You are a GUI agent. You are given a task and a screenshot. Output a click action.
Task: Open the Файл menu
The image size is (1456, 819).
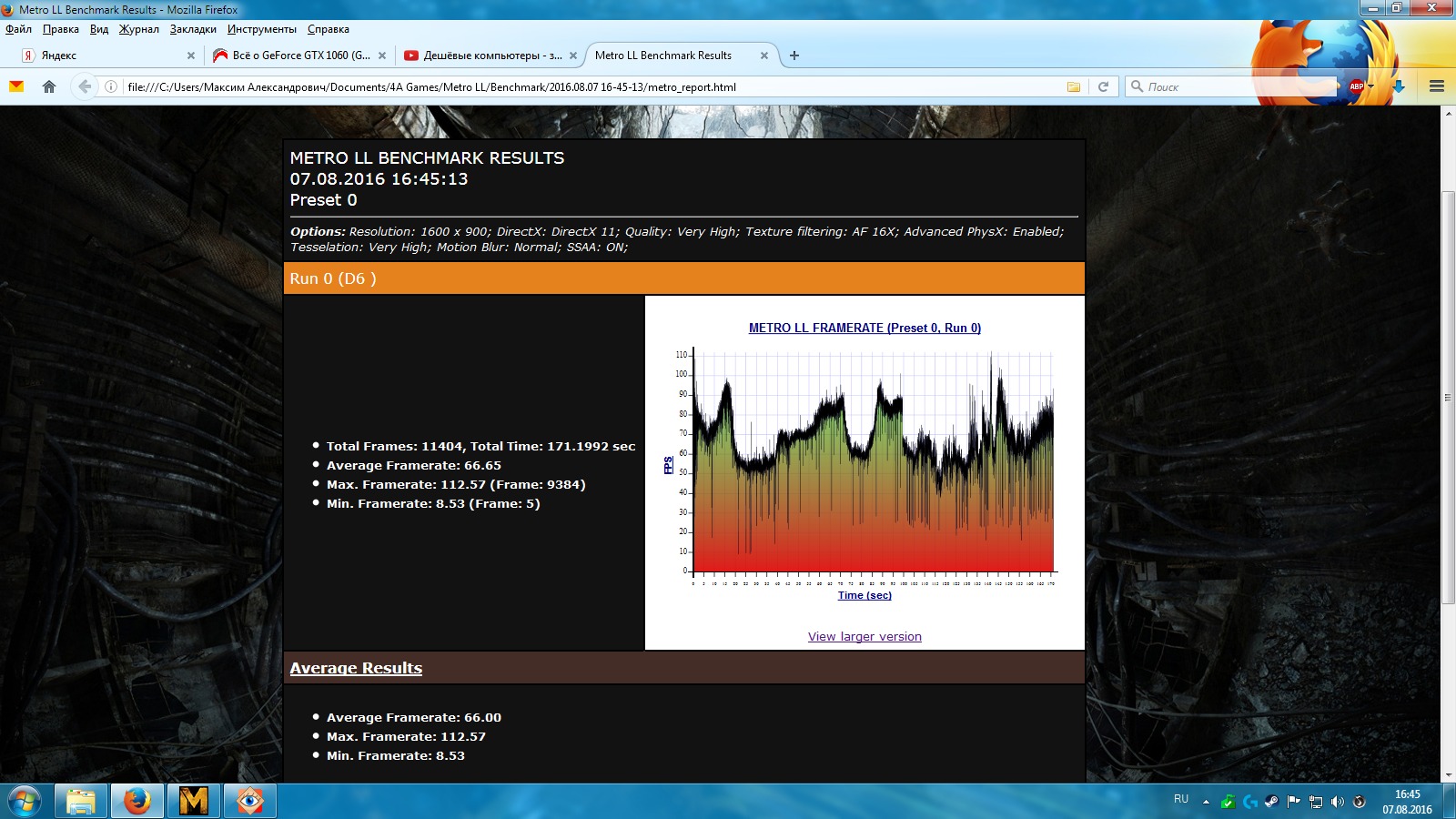coord(18,29)
